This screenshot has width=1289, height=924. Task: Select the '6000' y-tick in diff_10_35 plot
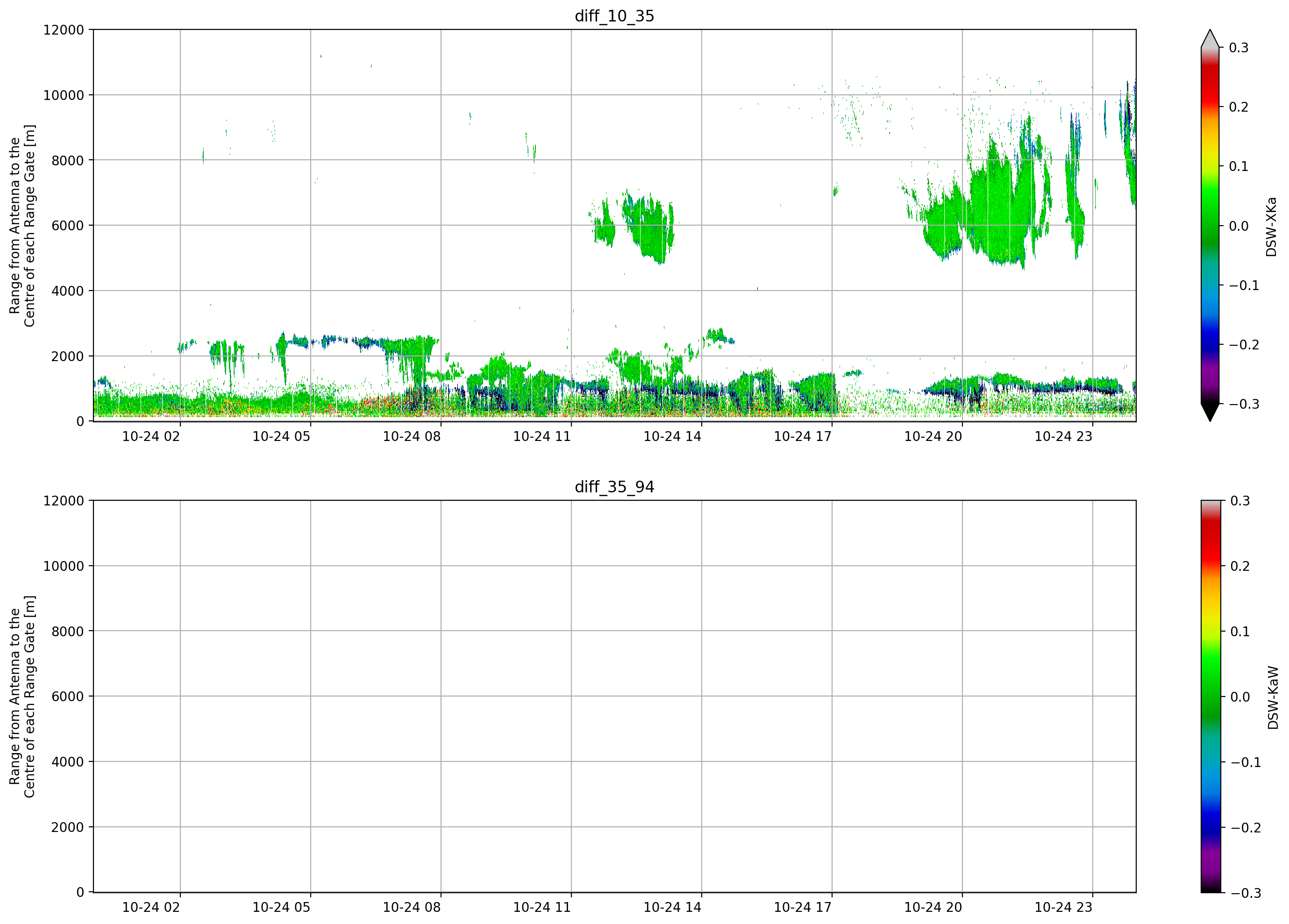pyautogui.click(x=68, y=226)
